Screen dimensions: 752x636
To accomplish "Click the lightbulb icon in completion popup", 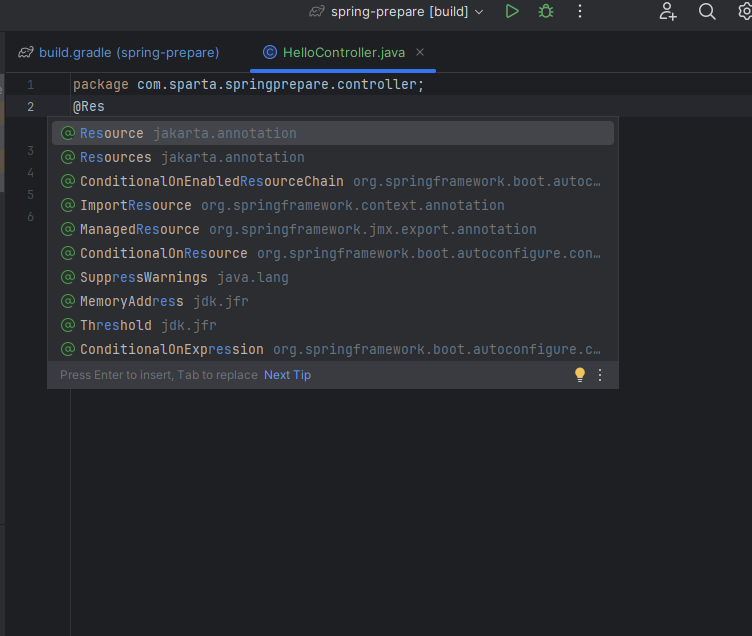I will tap(580, 375).
